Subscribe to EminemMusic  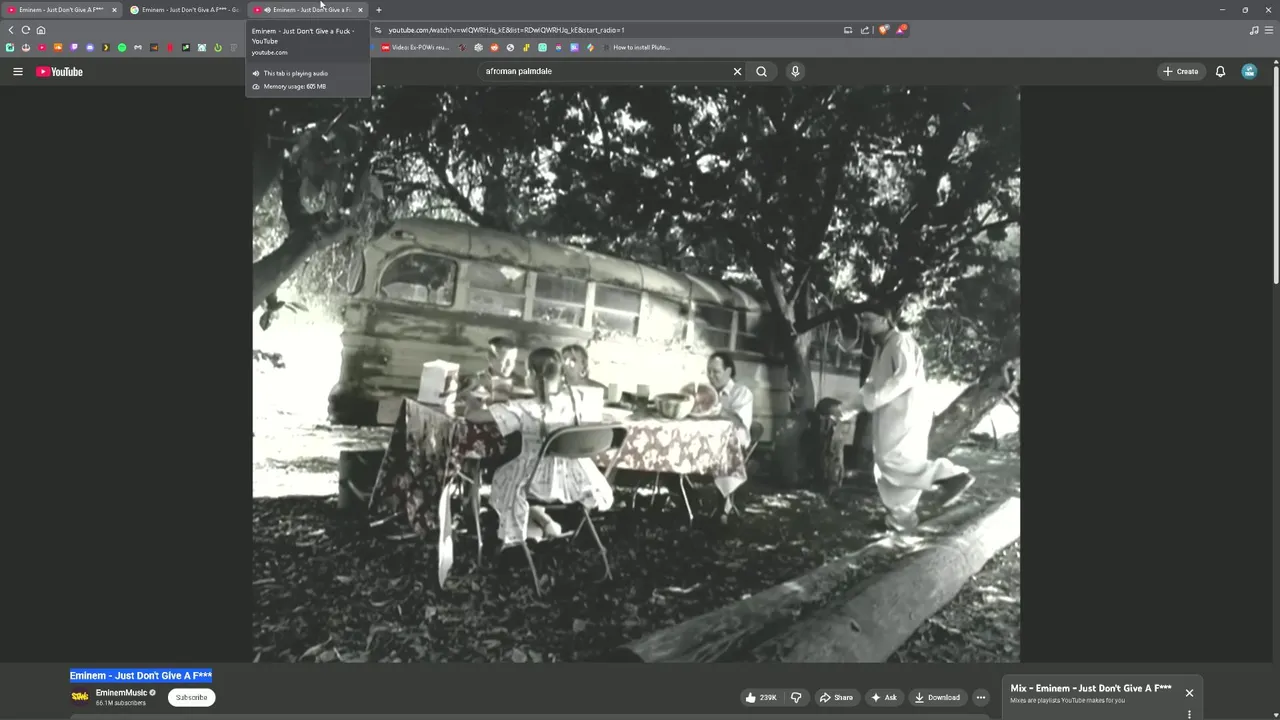click(191, 697)
